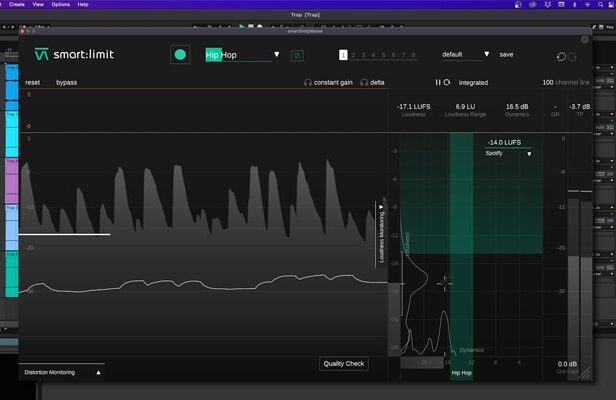Click the 100 channel link value
The image size is (616, 400).
[x=548, y=83]
